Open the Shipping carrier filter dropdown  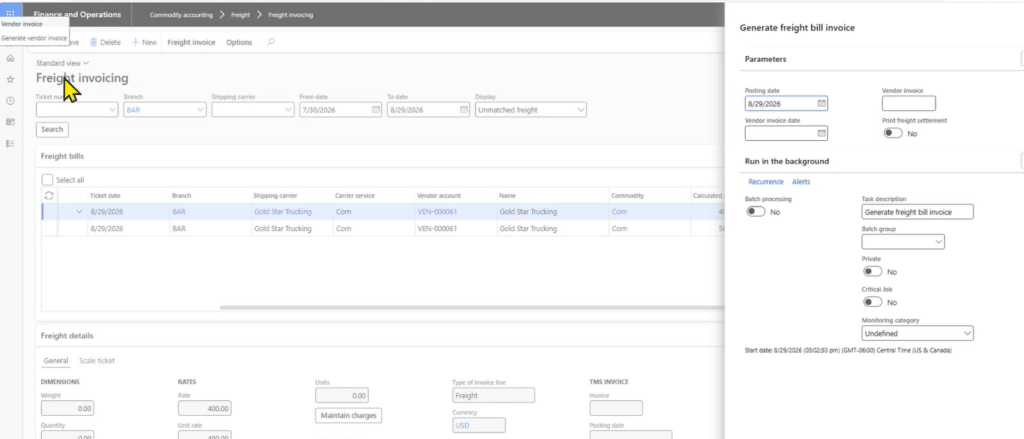(288, 110)
